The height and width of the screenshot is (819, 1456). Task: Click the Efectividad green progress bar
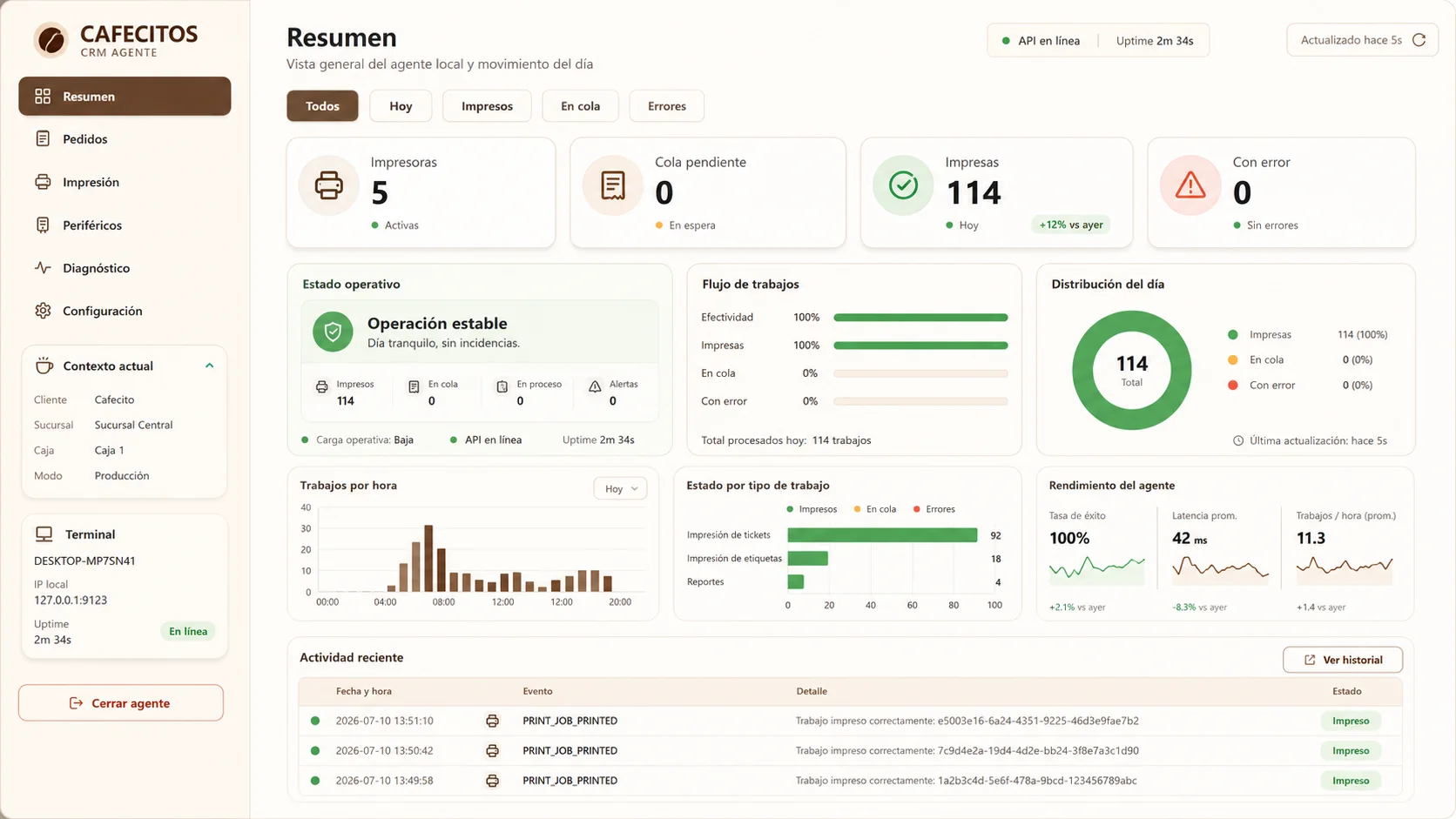[920, 318]
